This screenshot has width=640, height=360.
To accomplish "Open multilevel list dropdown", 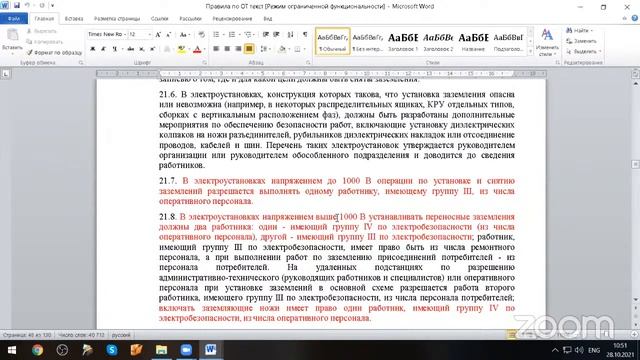I will (254, 35).
